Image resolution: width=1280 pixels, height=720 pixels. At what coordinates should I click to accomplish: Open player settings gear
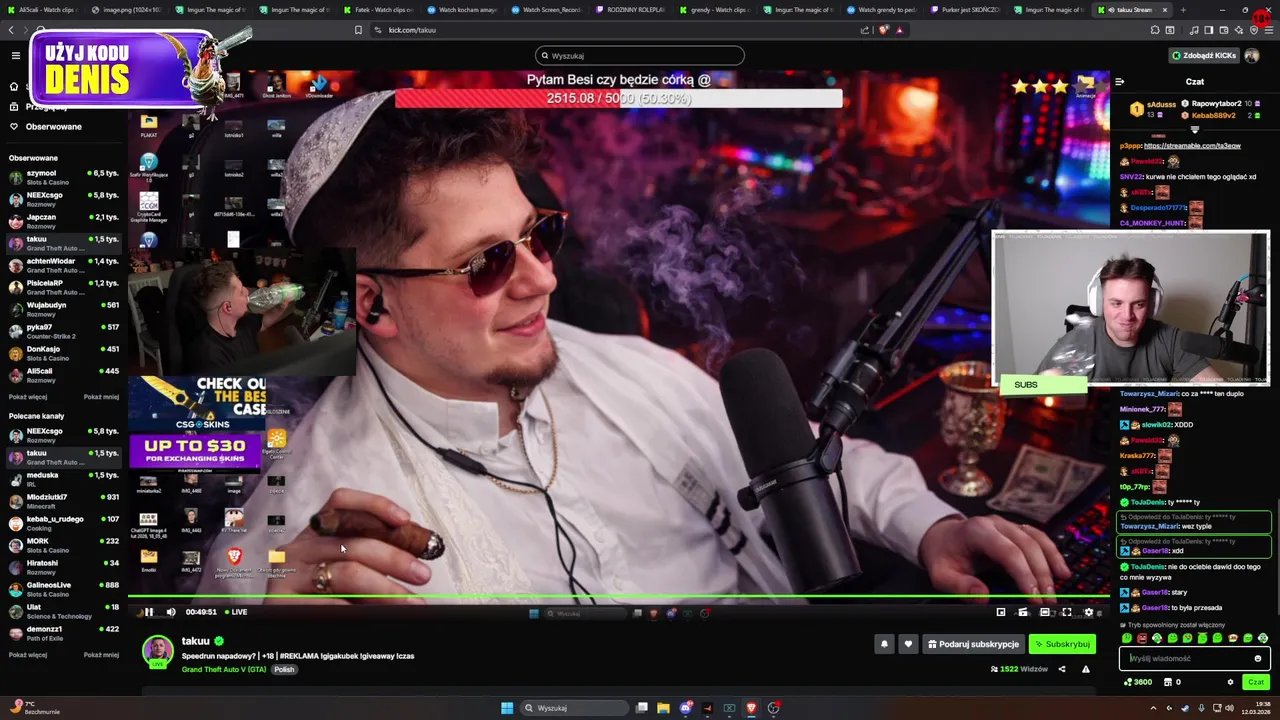coord(1088,612)
